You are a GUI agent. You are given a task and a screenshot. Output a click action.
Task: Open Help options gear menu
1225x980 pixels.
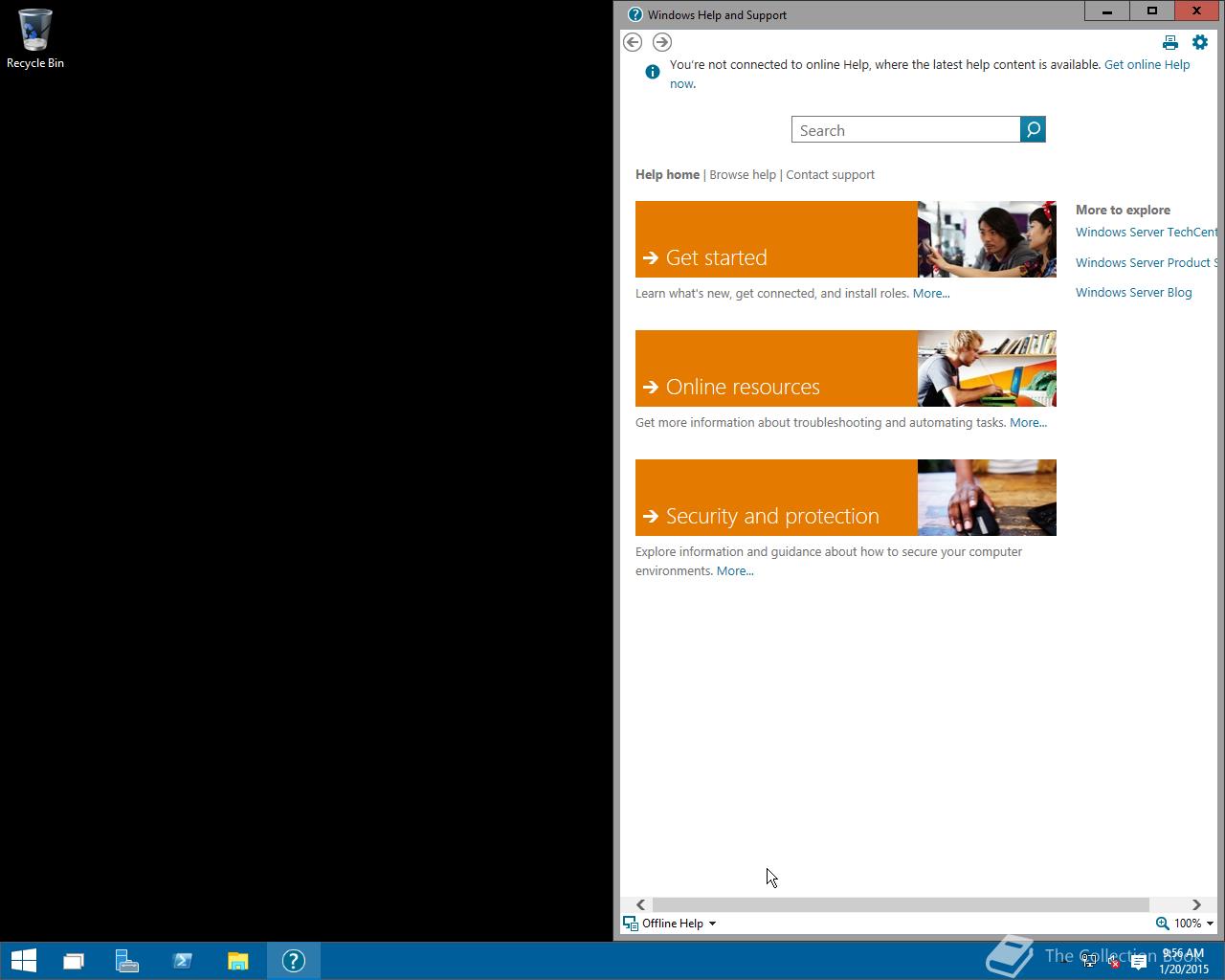coord(1200,42)
